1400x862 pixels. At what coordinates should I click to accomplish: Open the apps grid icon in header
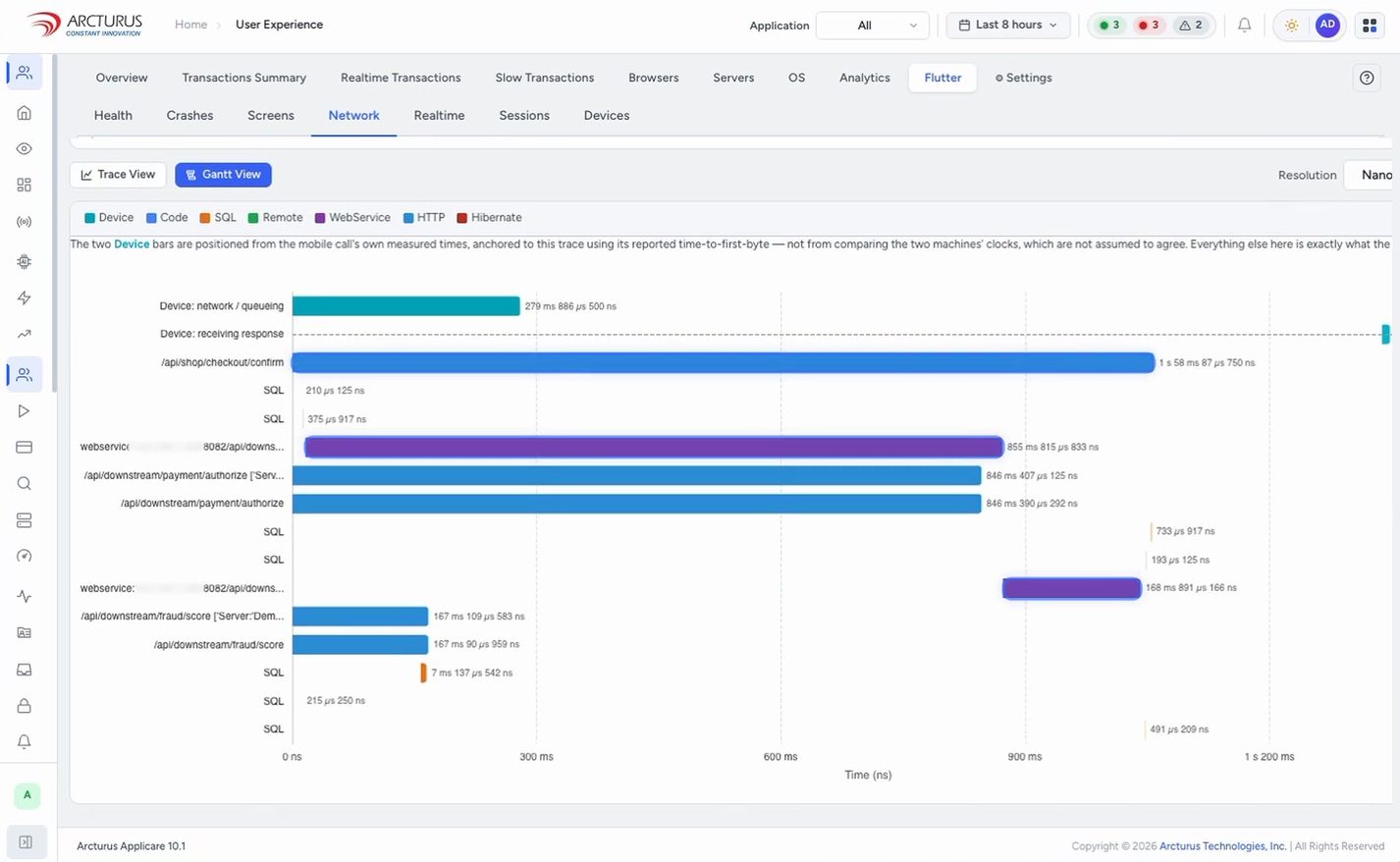pos(1370,26)
